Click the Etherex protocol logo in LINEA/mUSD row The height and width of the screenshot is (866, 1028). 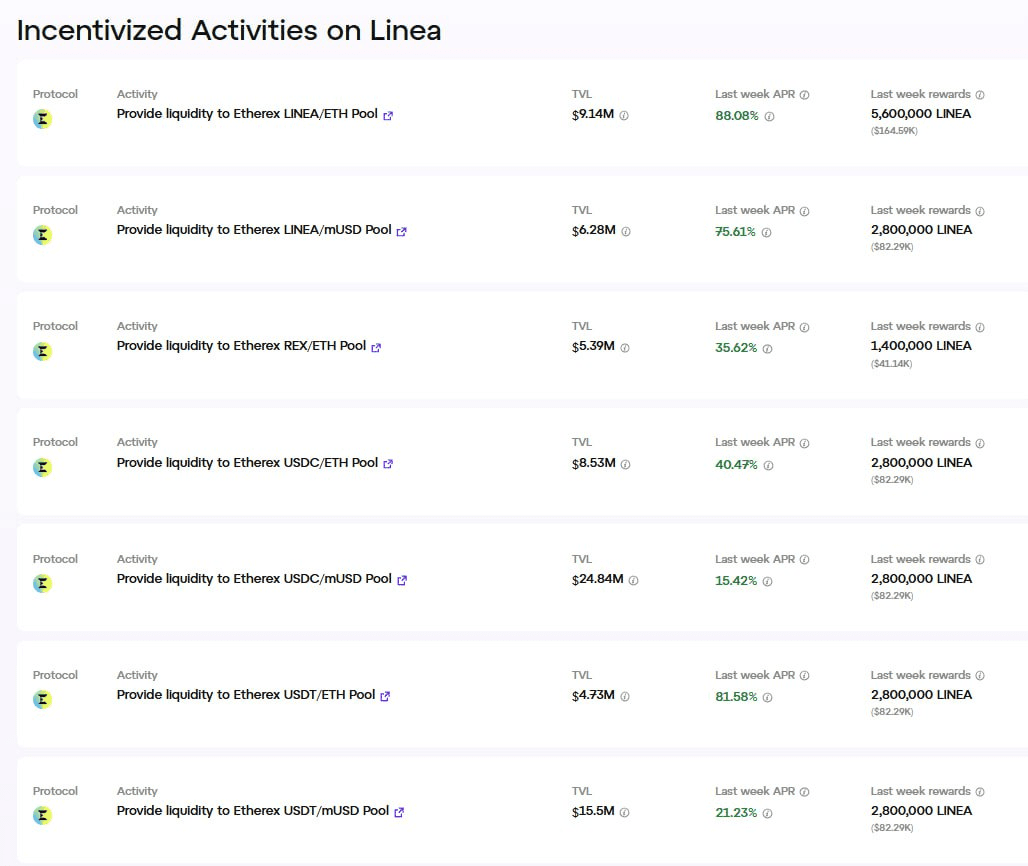coord(43,235)
